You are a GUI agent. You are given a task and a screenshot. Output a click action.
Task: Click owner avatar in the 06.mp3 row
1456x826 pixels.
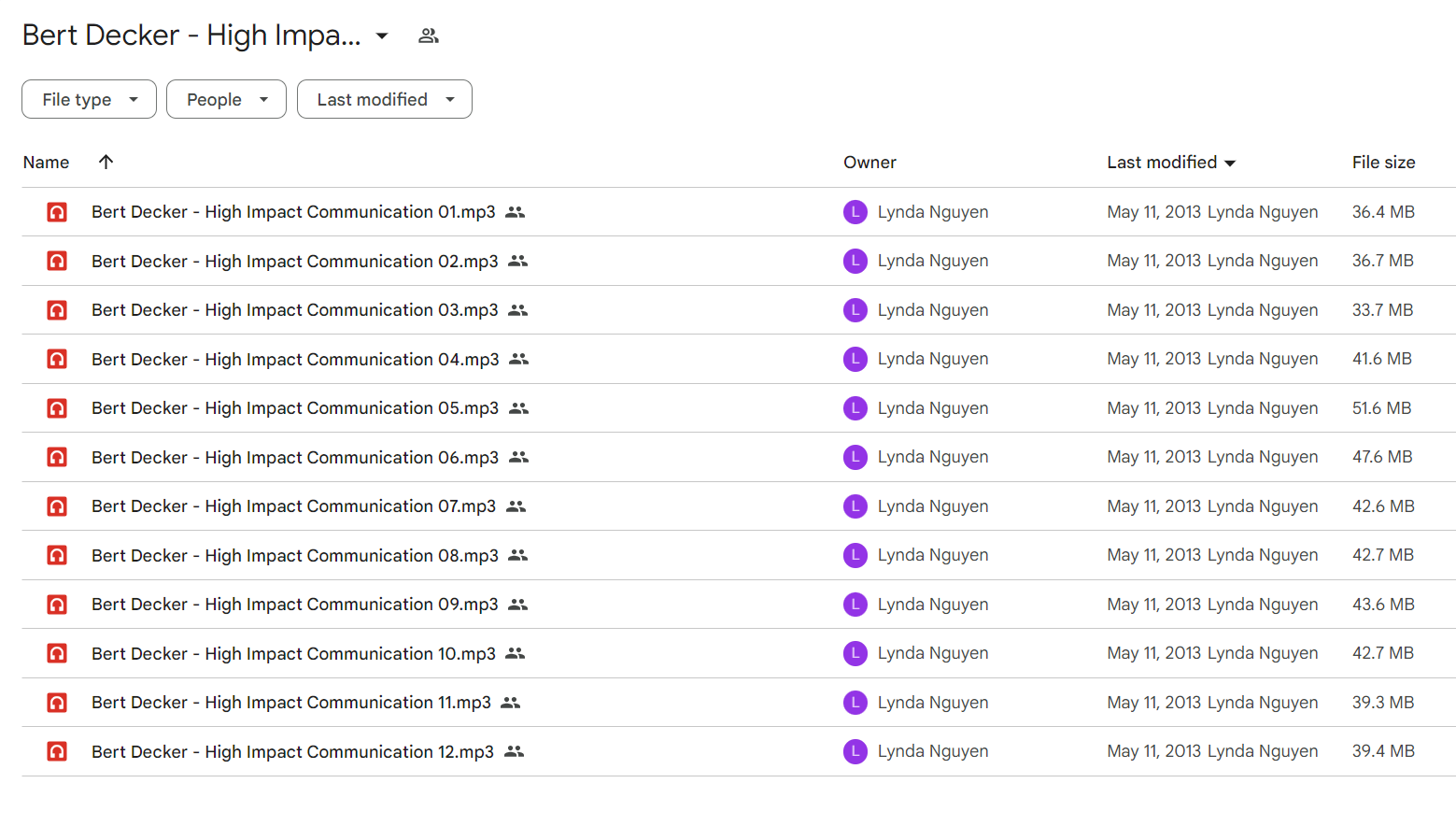tap(855, 457)
